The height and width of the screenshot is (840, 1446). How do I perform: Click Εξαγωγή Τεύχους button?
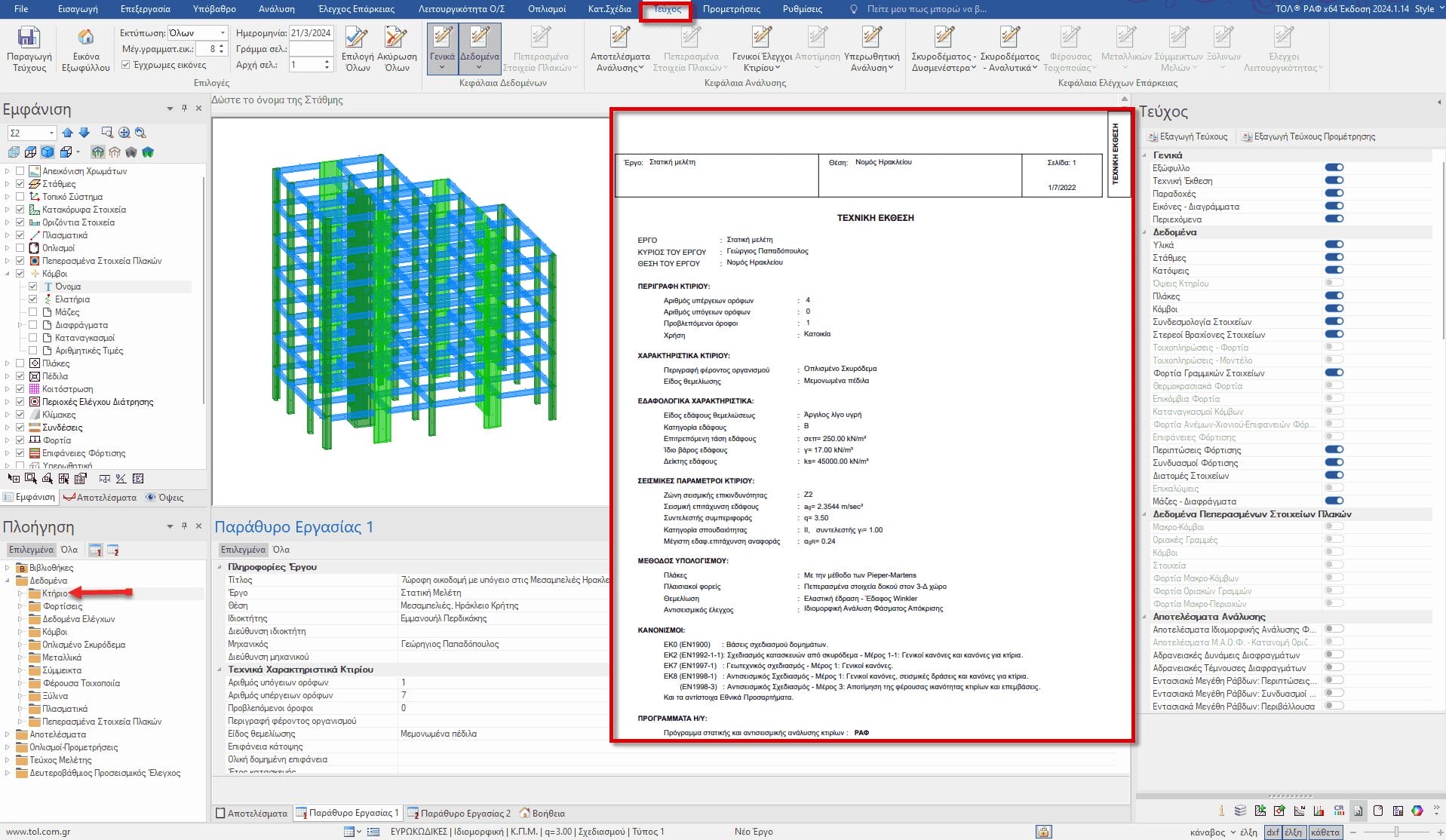[x=1187, y=136]
